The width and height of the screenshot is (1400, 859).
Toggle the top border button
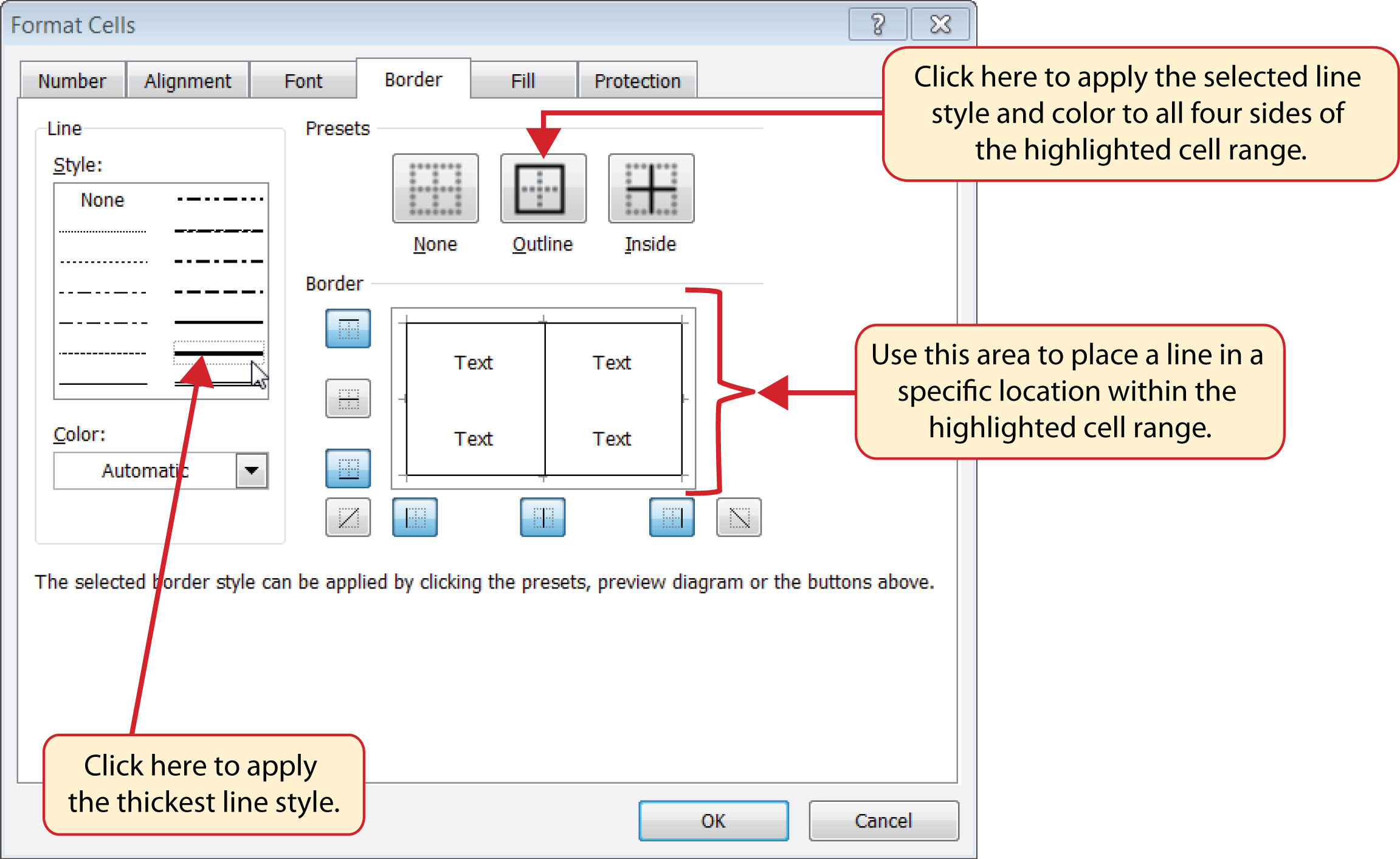click(x=348, y=328)
